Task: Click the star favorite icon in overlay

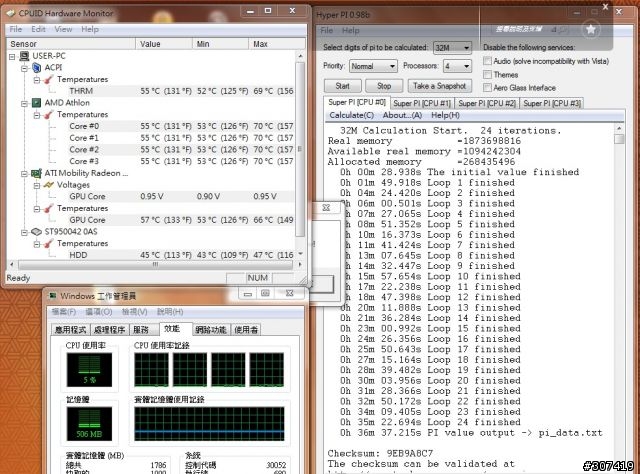Action: pos(591,29)
